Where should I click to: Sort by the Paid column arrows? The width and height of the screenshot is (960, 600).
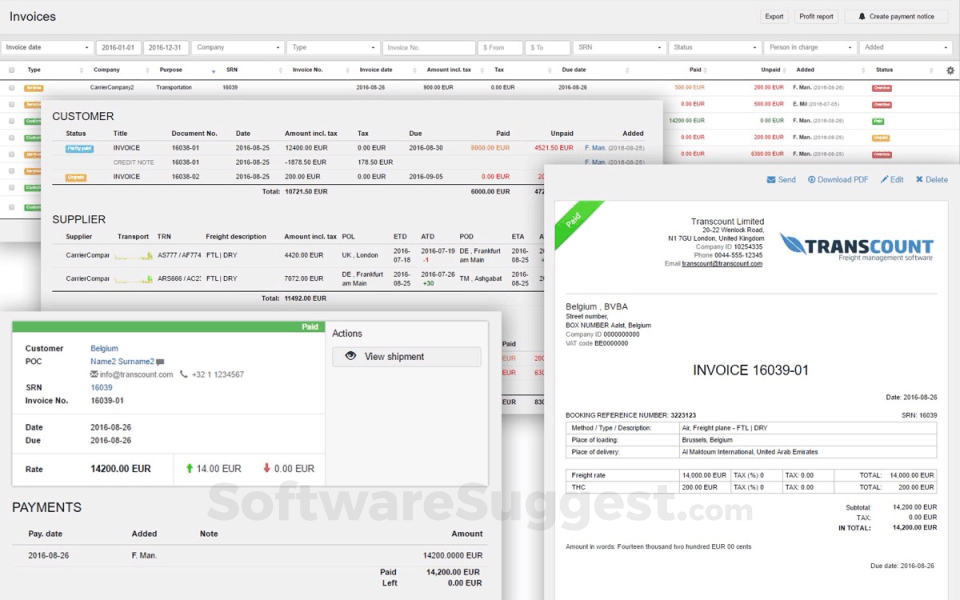click(706, 70)
